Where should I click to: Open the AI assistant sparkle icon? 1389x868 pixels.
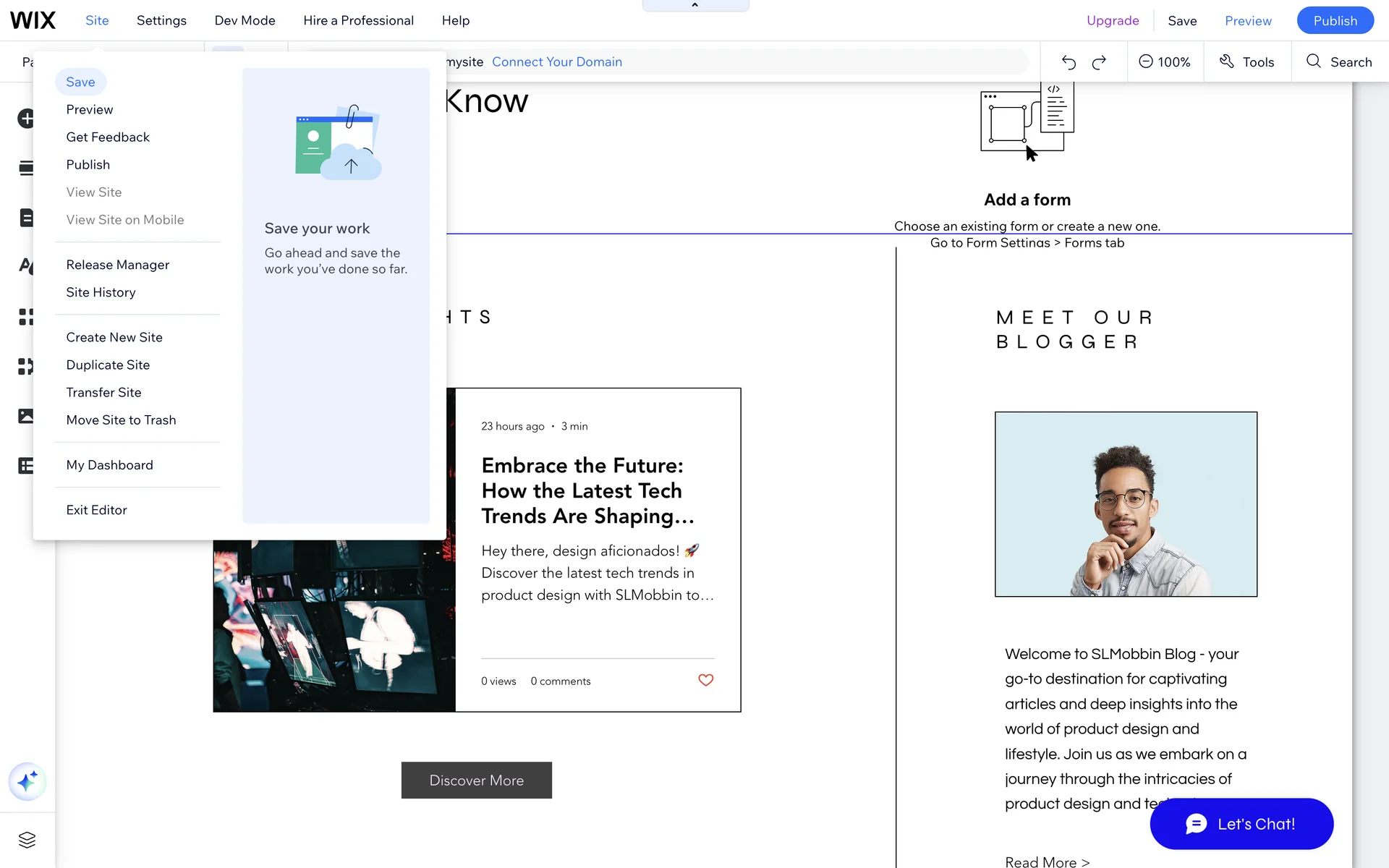(27, 781)
